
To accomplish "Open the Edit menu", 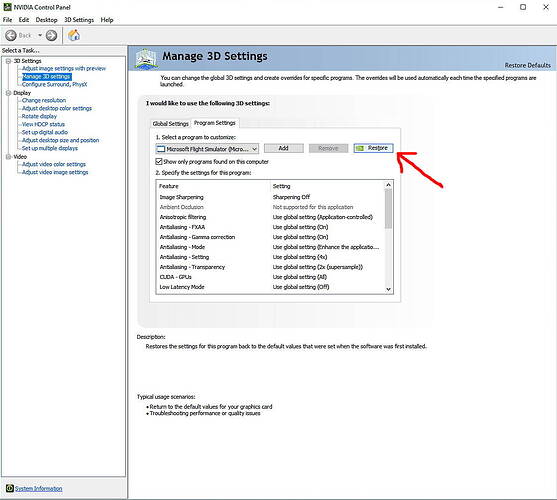I will [24, 20].
